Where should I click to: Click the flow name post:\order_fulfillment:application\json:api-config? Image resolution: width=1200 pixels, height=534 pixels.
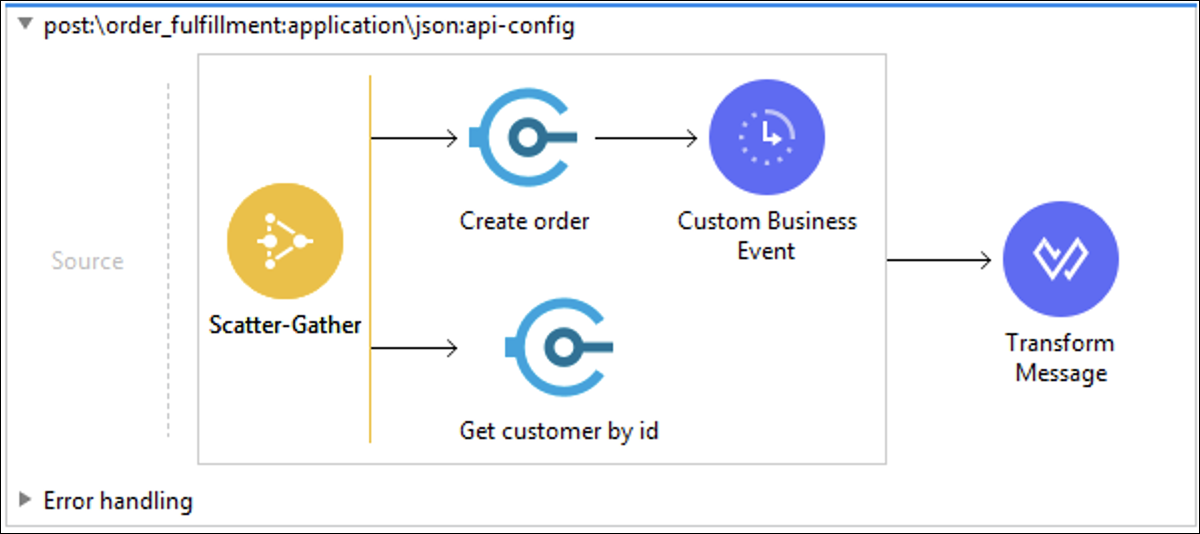[309, 27]
